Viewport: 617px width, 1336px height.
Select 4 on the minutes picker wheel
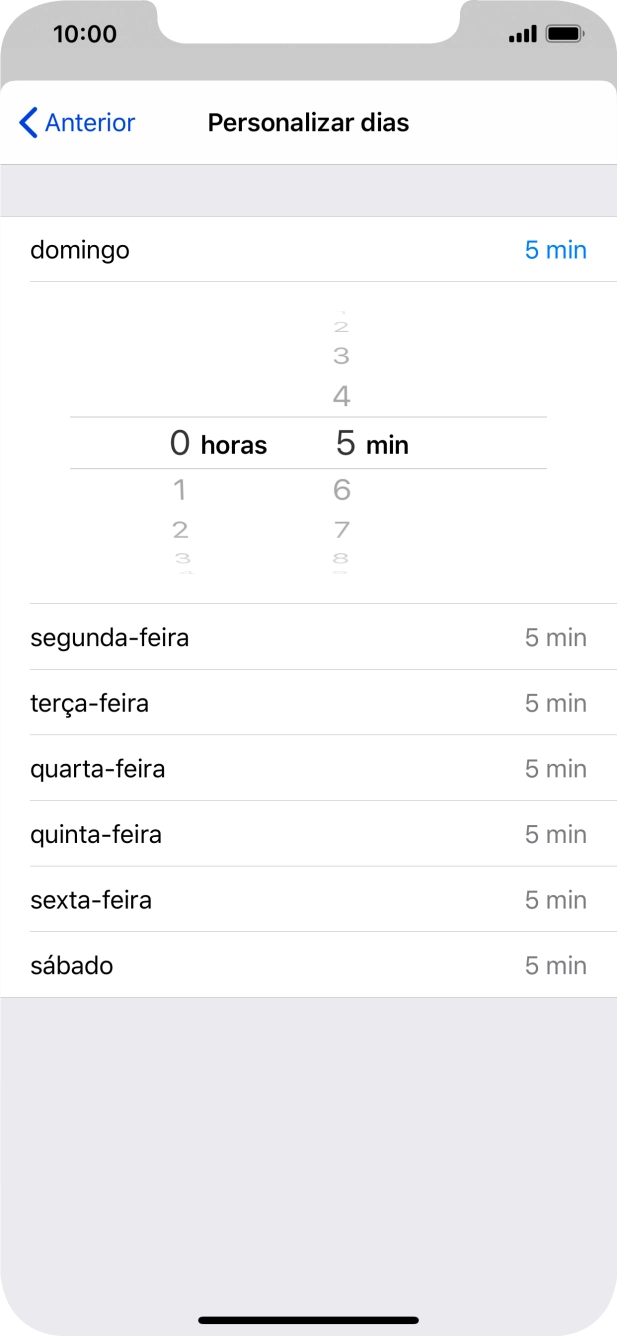(x=341, y=395)
